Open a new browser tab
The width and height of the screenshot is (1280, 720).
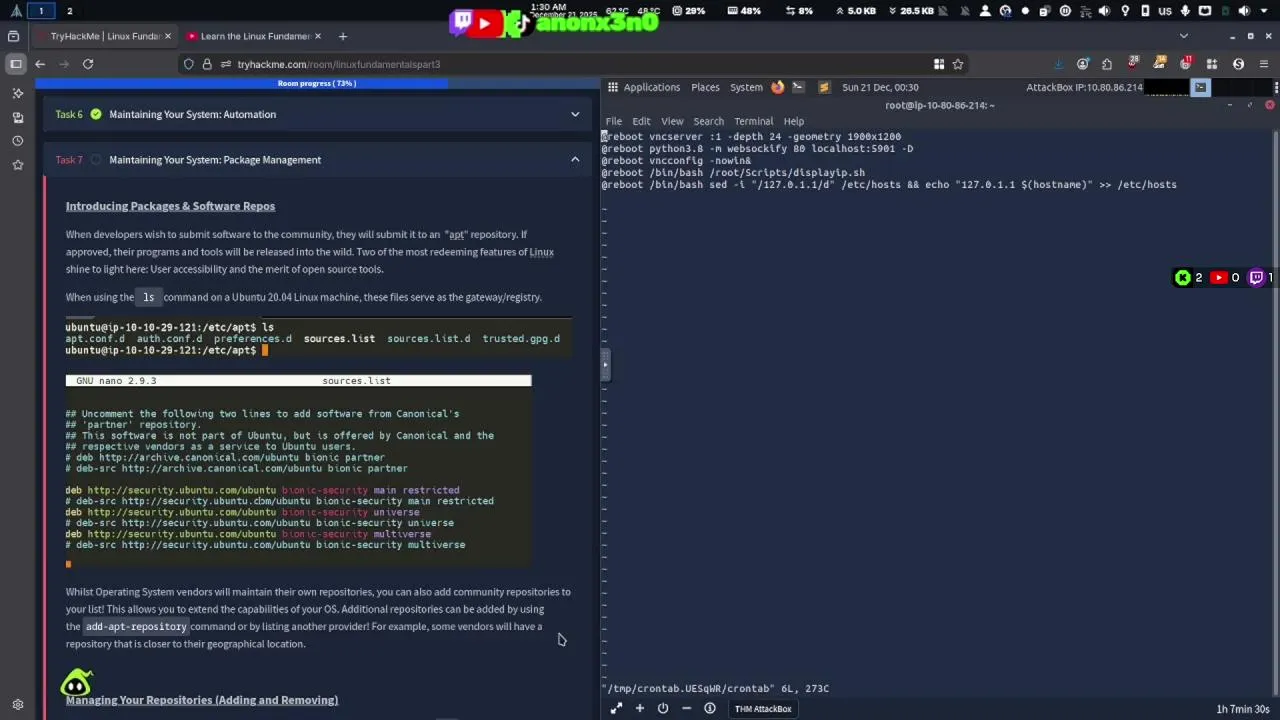tap(342, 36)
